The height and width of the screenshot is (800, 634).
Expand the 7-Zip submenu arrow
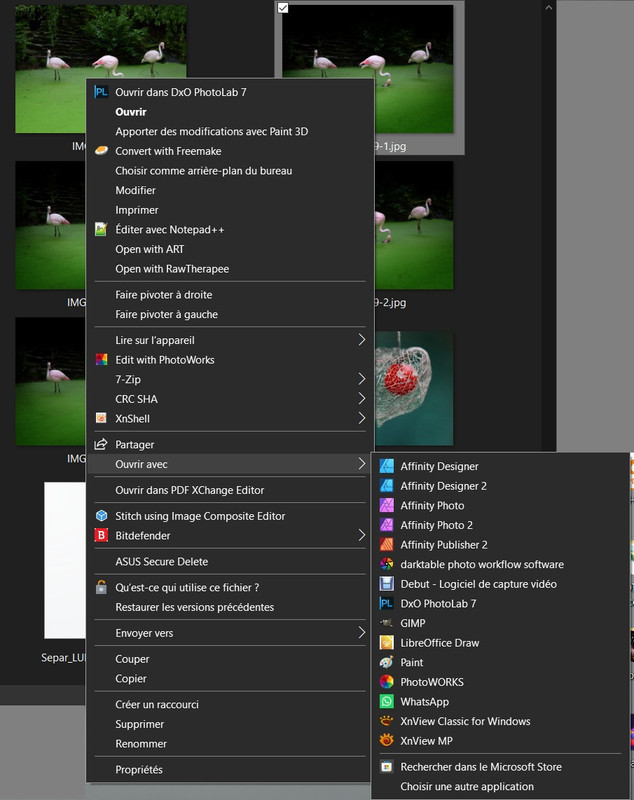[x=362, y=379]
